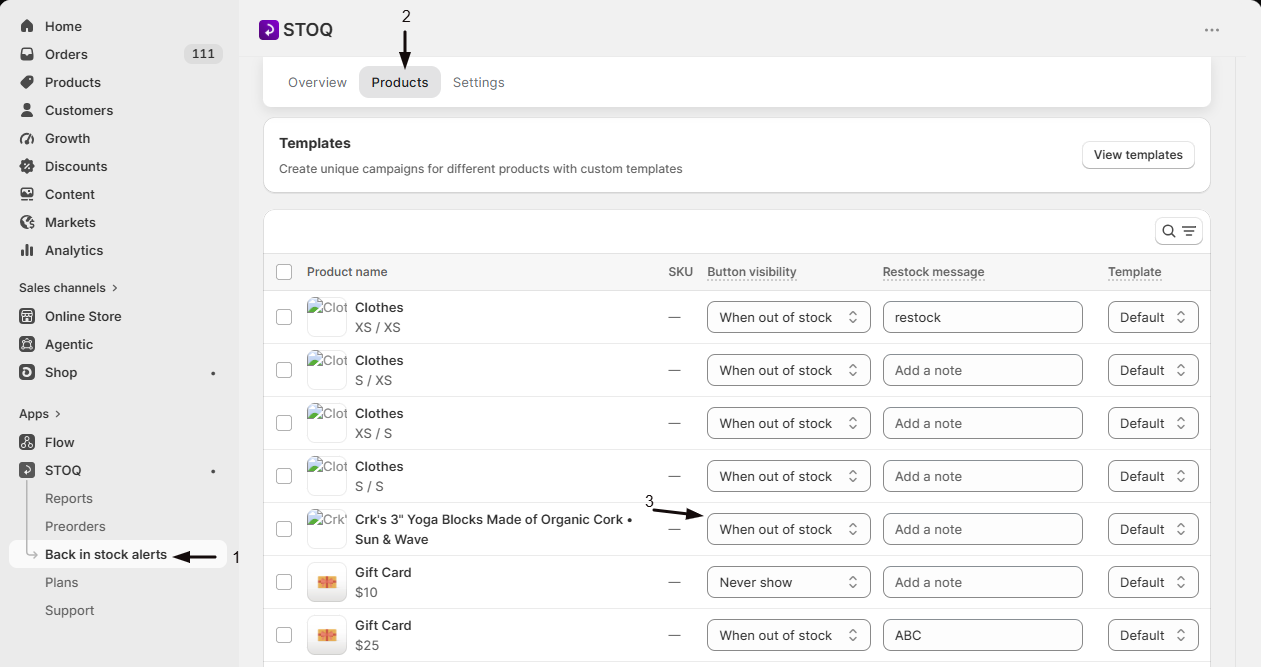Click the STOQ app icon in the sidebar

click(x=27, y=470)
